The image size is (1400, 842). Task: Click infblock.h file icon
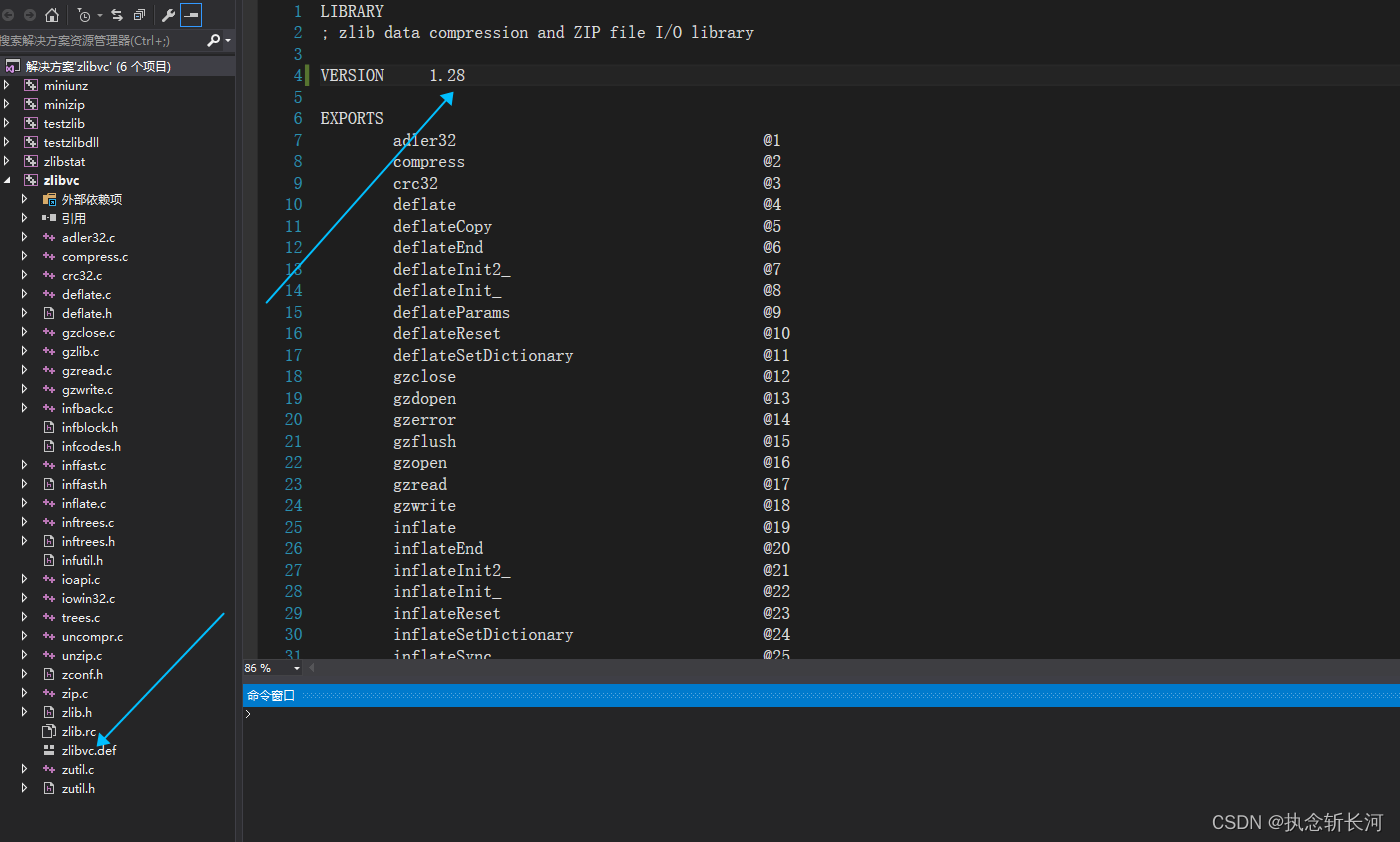[49, 427]
